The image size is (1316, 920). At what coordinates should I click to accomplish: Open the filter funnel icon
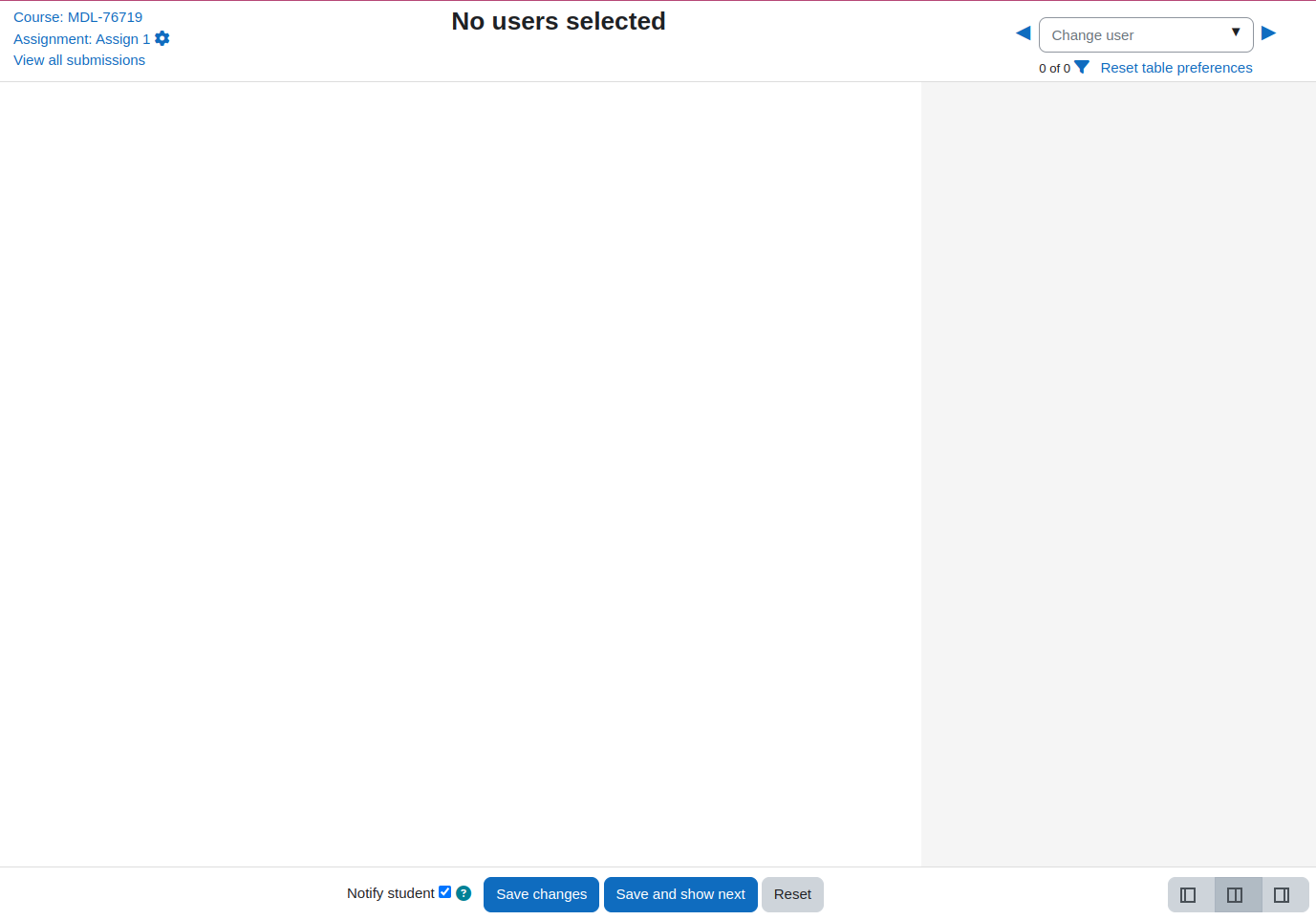(x=1082, y=67)
